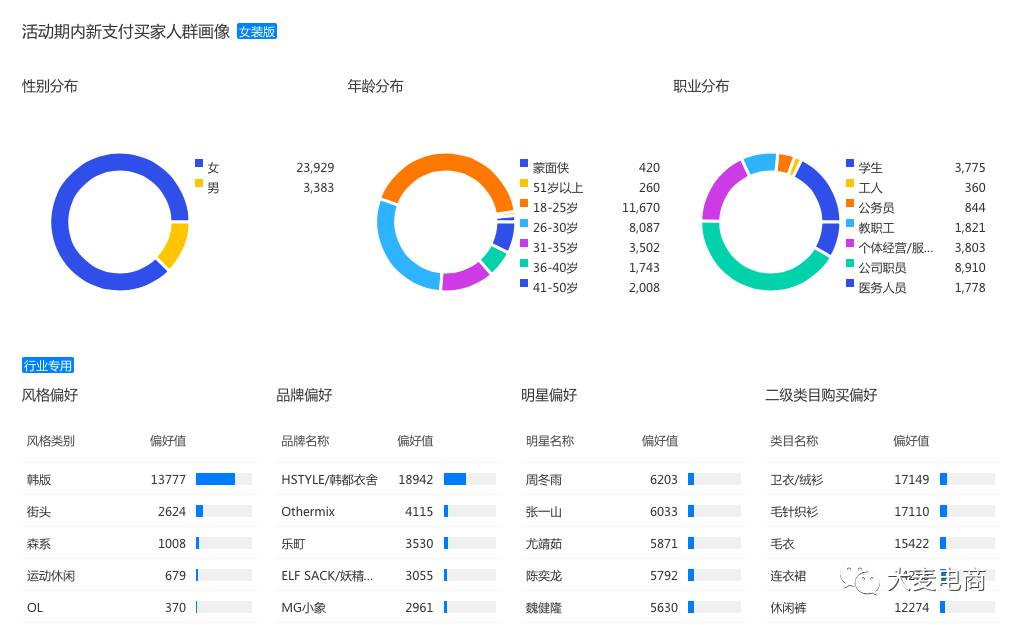Select the MG小象 brand row

[x=389, y=607]
